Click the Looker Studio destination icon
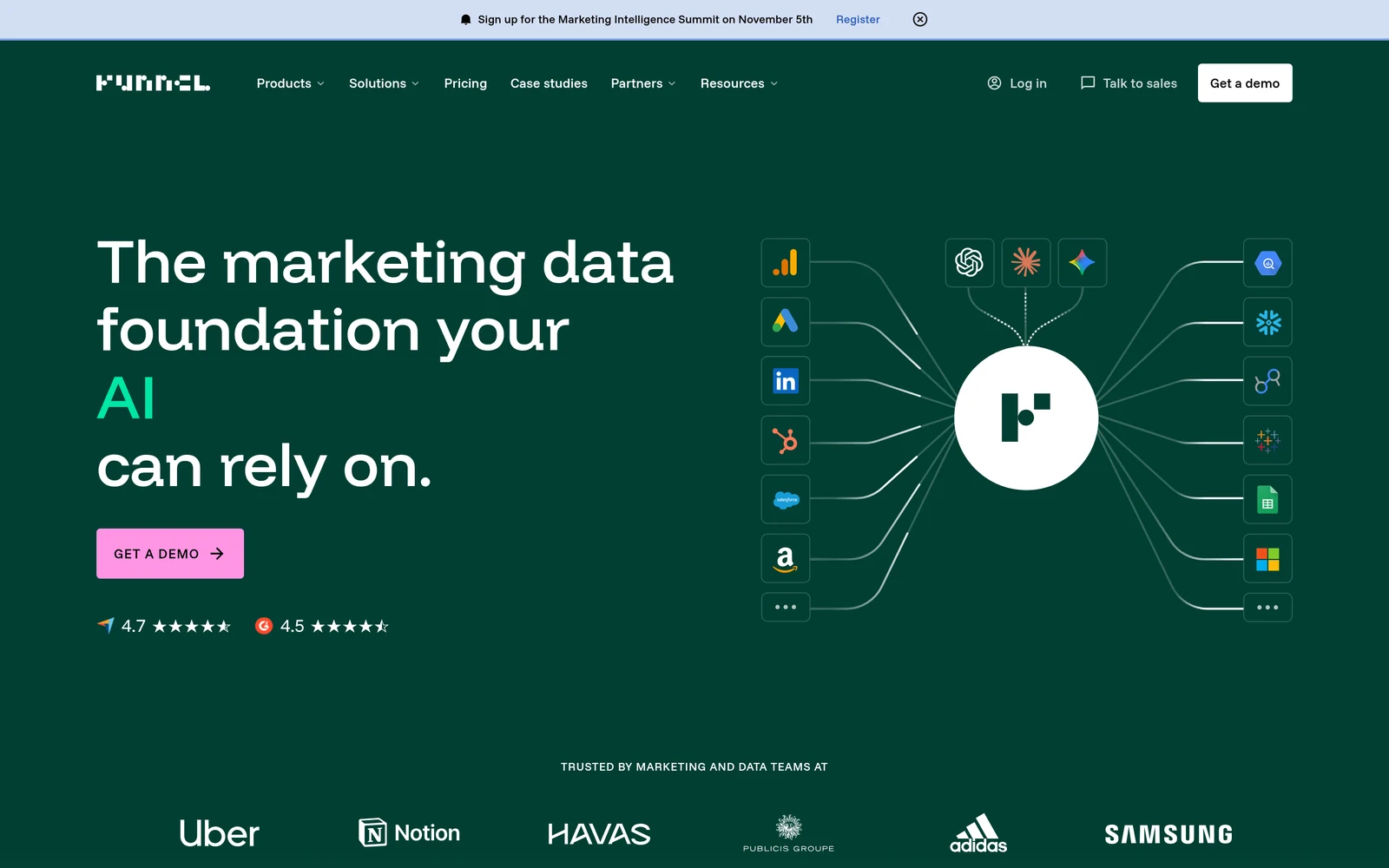 [1267, 381]
